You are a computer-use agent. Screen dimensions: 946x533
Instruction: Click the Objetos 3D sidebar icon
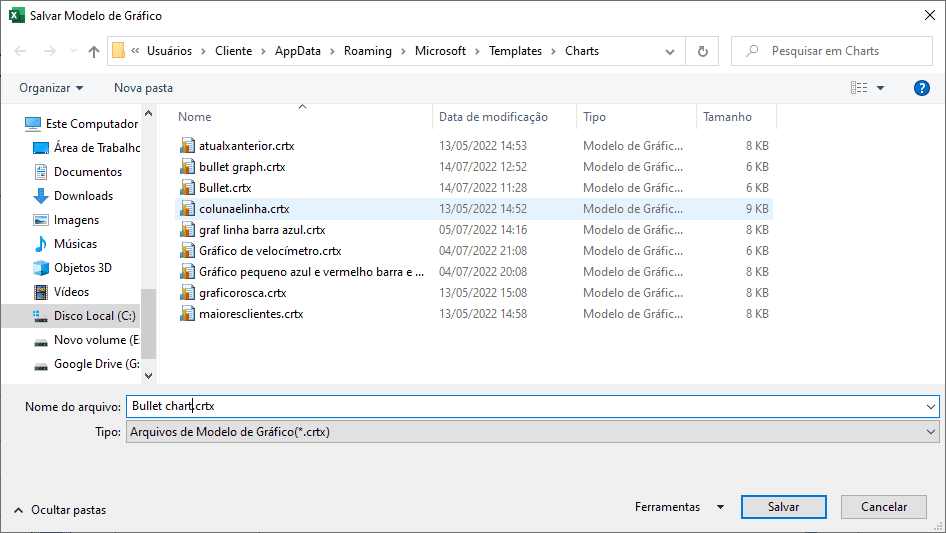point(41,268)
